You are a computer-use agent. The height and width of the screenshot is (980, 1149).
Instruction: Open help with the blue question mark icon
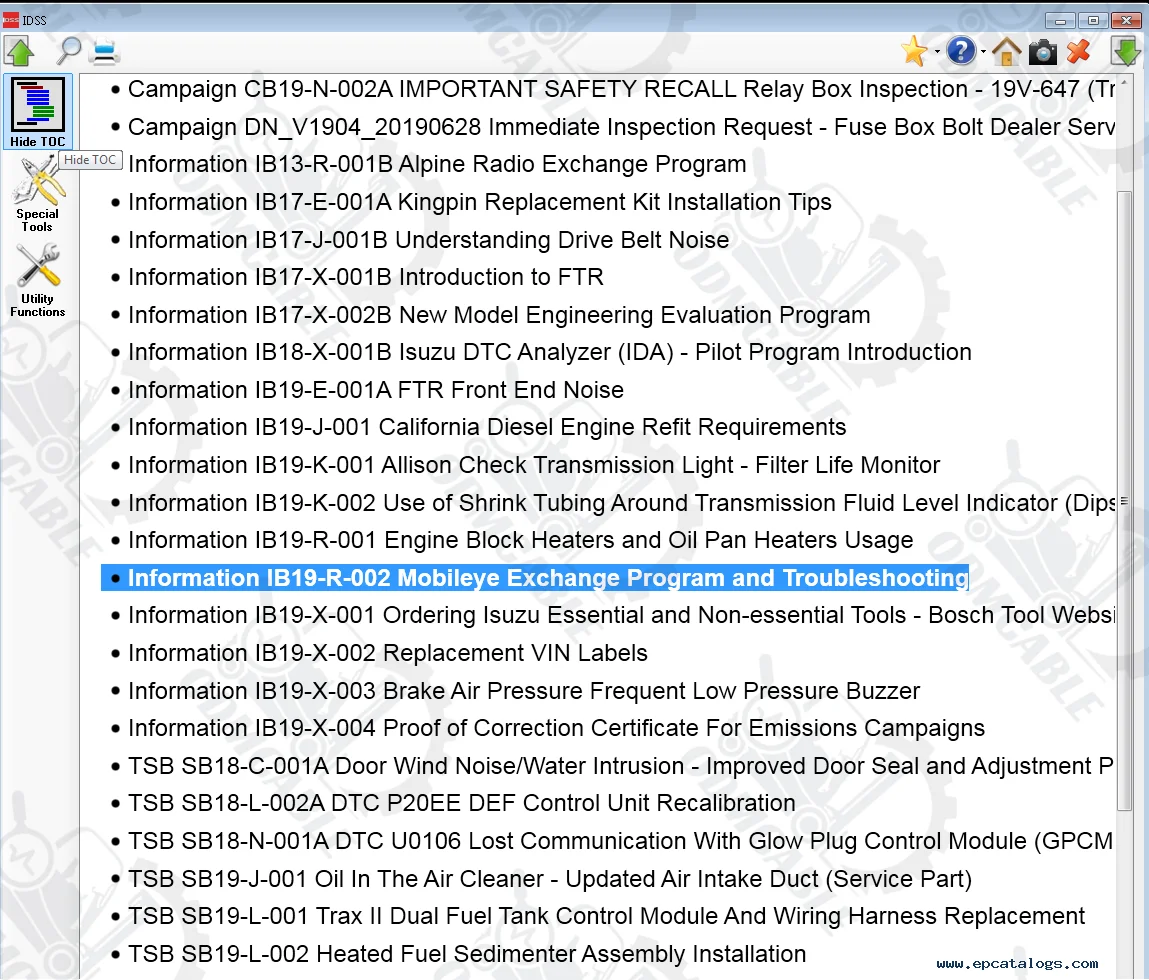960,51
